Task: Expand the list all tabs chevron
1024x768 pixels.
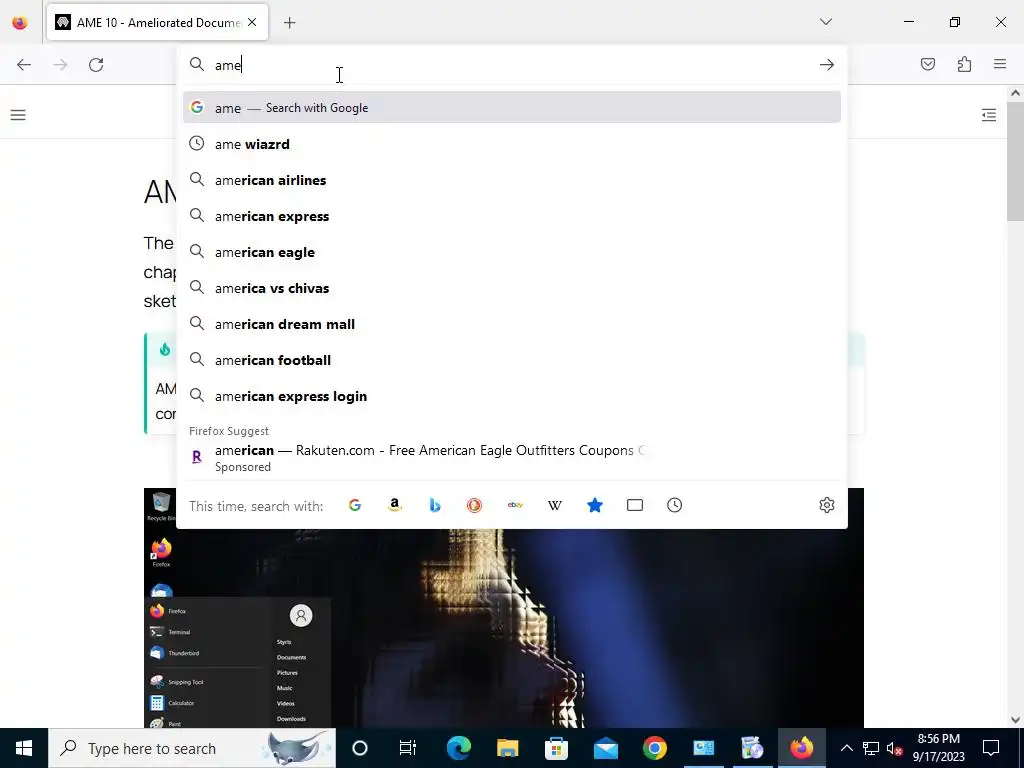Action: [826, 22]
